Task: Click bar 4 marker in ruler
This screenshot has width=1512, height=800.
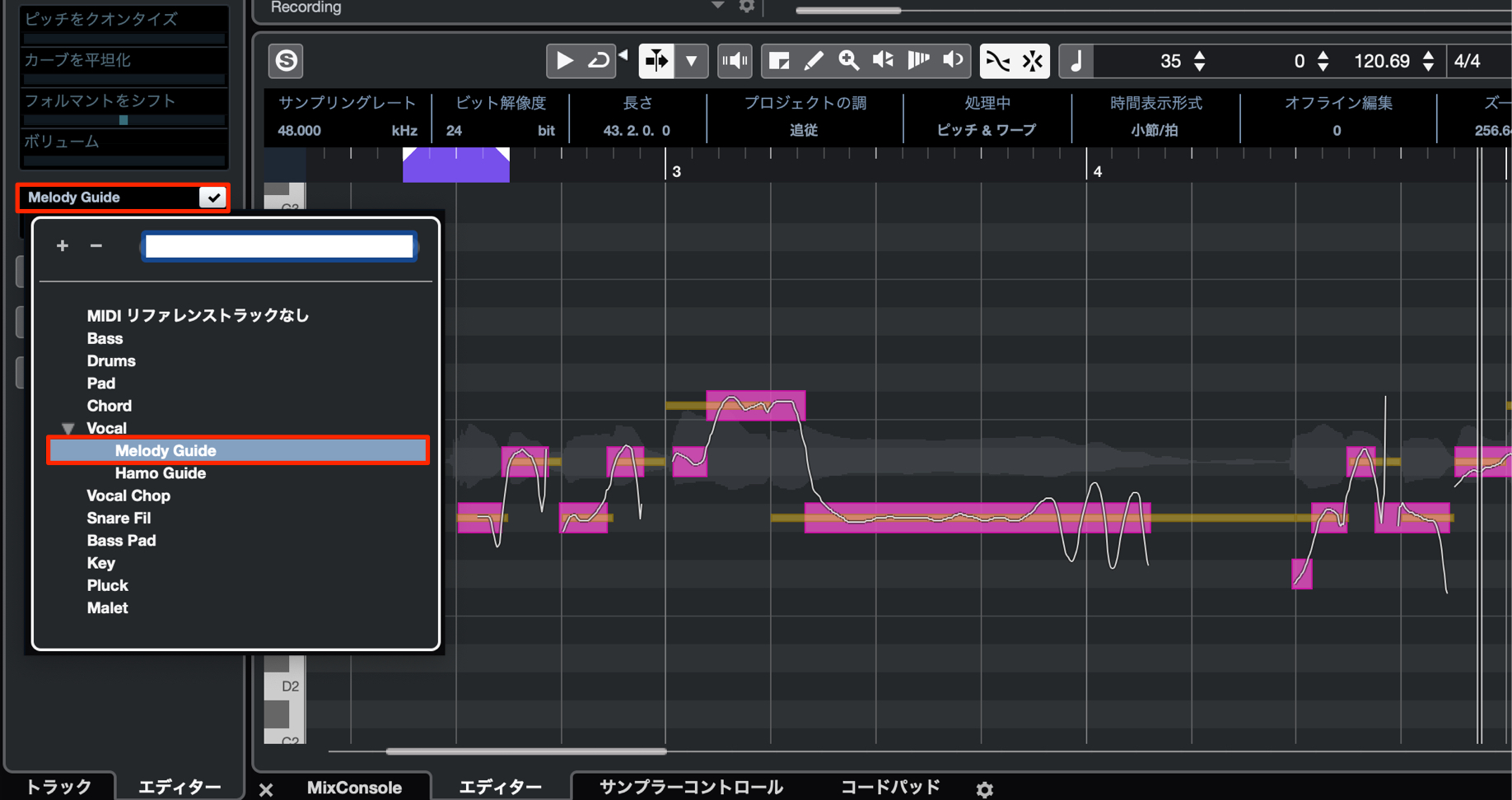Action: pos(1097,171)
